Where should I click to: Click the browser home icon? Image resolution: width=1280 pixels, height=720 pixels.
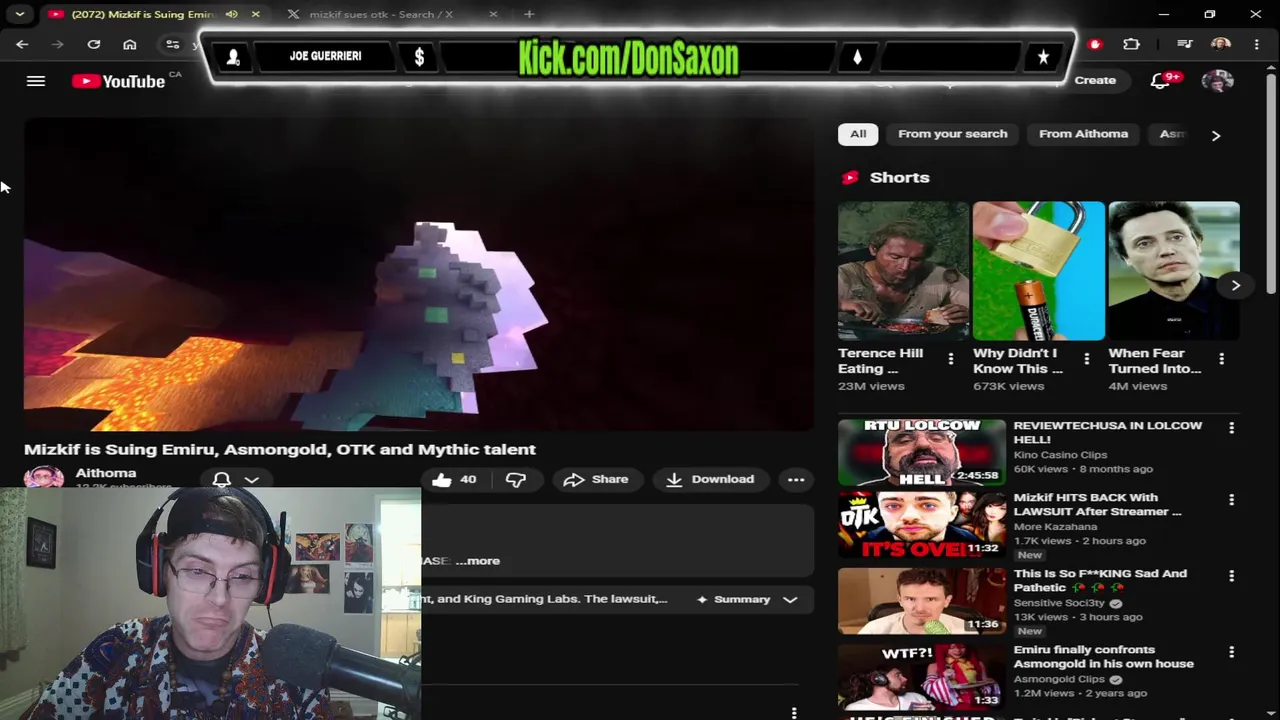(x=130, y=44)
